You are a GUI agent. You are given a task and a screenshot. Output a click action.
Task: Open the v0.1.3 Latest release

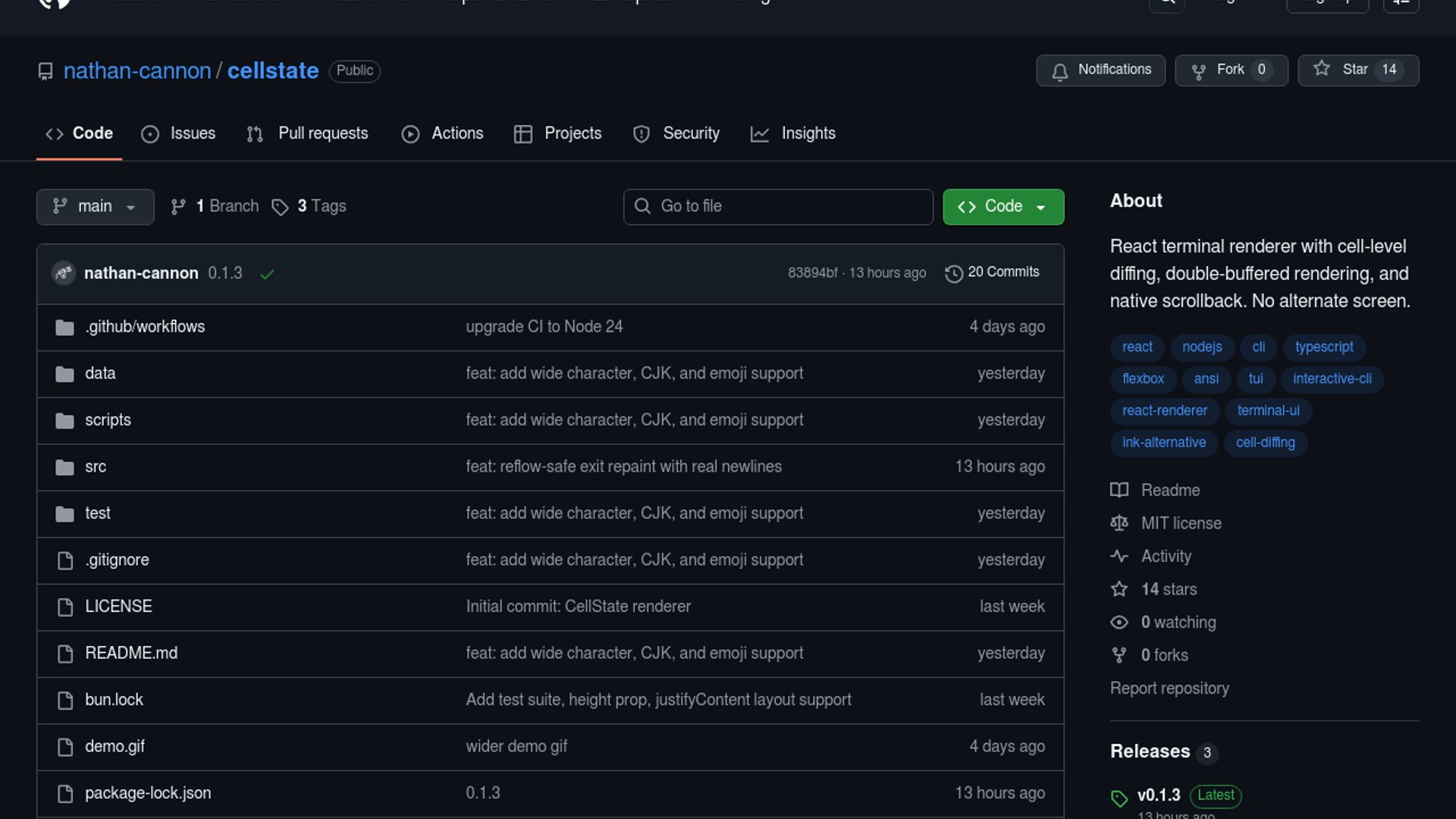tap(1158, 795)
